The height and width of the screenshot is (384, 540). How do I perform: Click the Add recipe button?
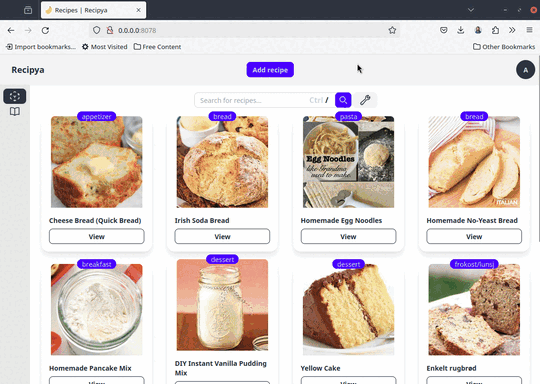point(270,70)
